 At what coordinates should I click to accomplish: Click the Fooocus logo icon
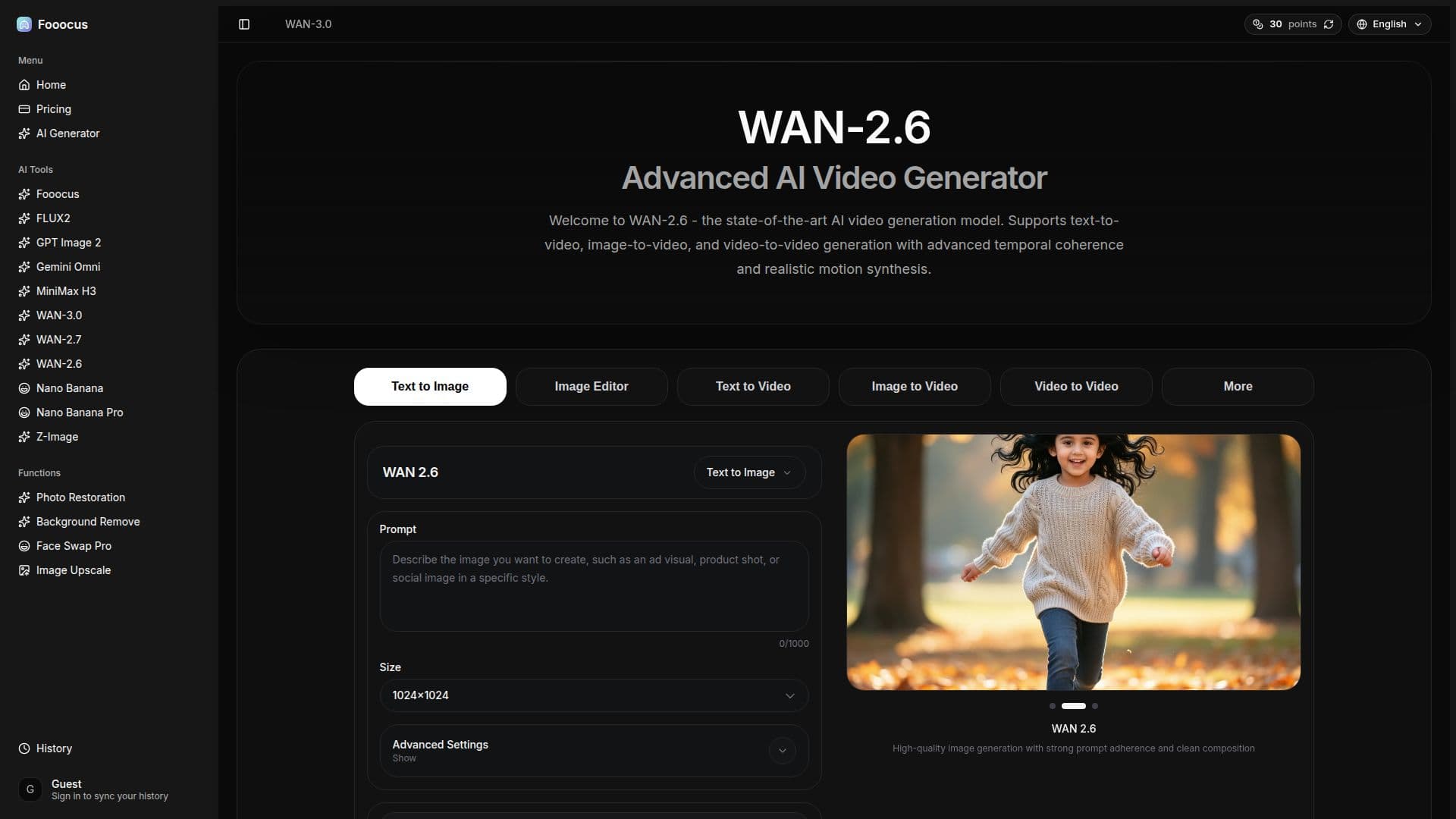tap(24, 24)
